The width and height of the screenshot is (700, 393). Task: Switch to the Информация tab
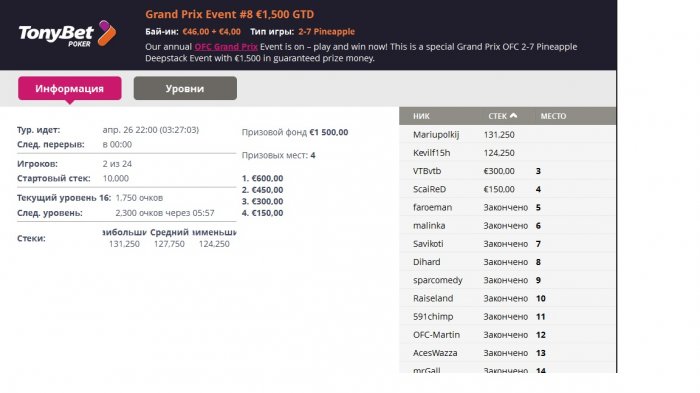coord(70,88)
